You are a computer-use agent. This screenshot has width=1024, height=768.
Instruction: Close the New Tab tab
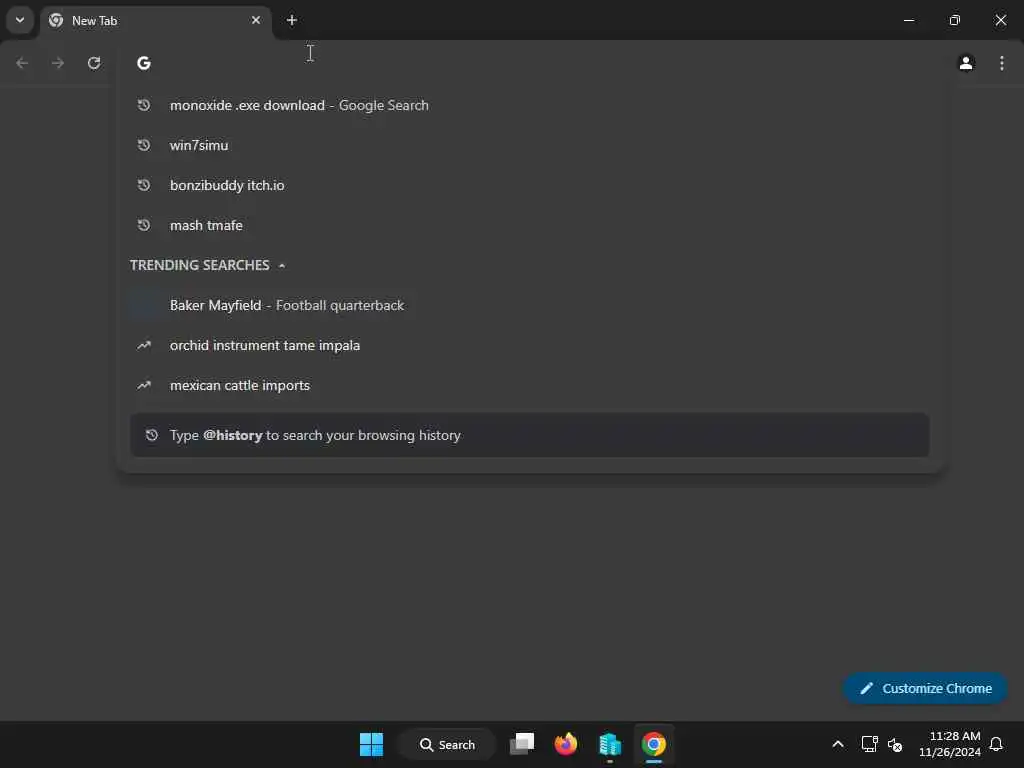pyautogui.click(x=256, y=20)
